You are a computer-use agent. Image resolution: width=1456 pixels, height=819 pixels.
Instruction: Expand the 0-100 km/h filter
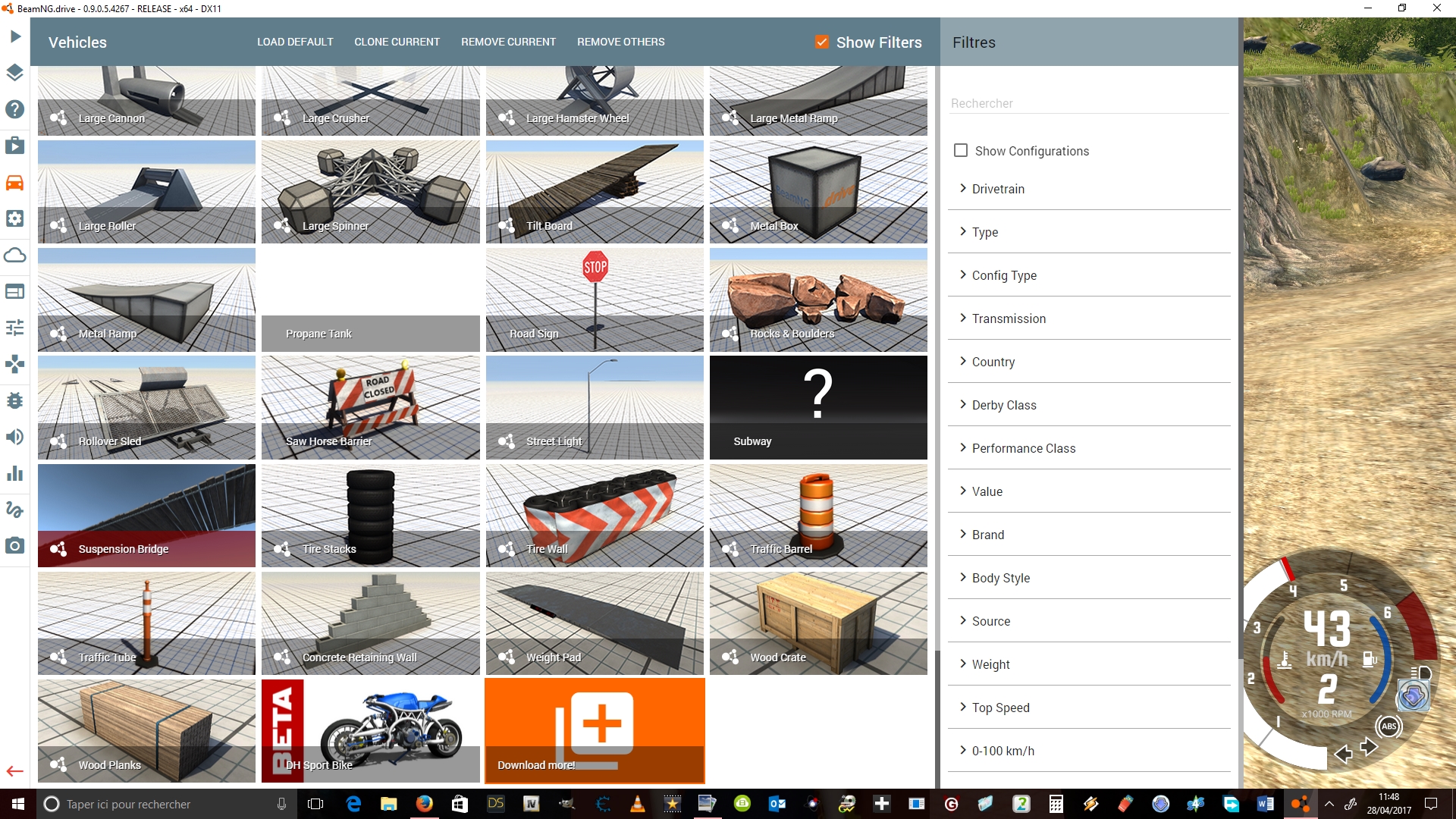pyautogui.click(x=1089, y=751)
